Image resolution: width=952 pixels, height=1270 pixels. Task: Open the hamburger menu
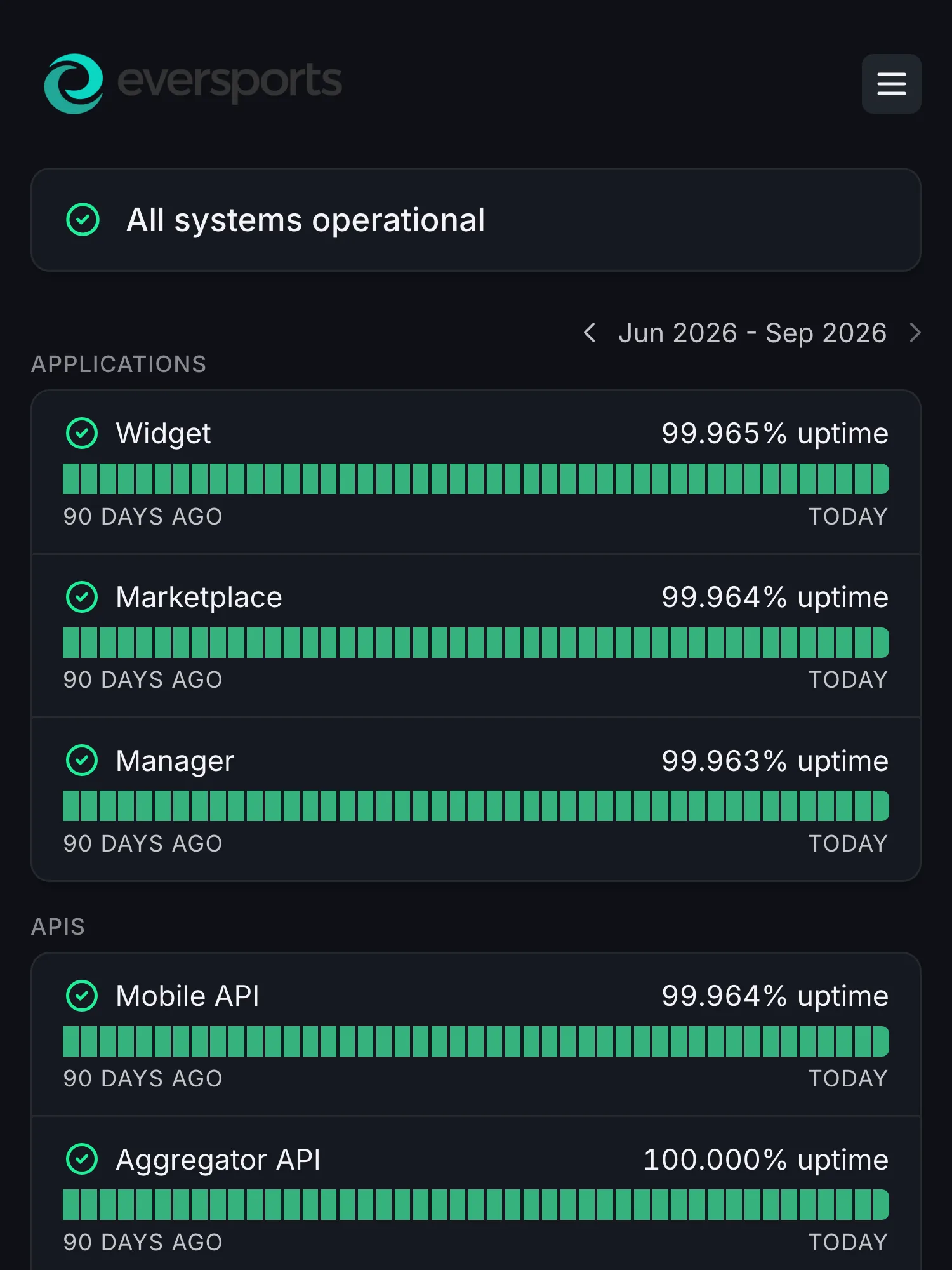[x=891, y=84]
